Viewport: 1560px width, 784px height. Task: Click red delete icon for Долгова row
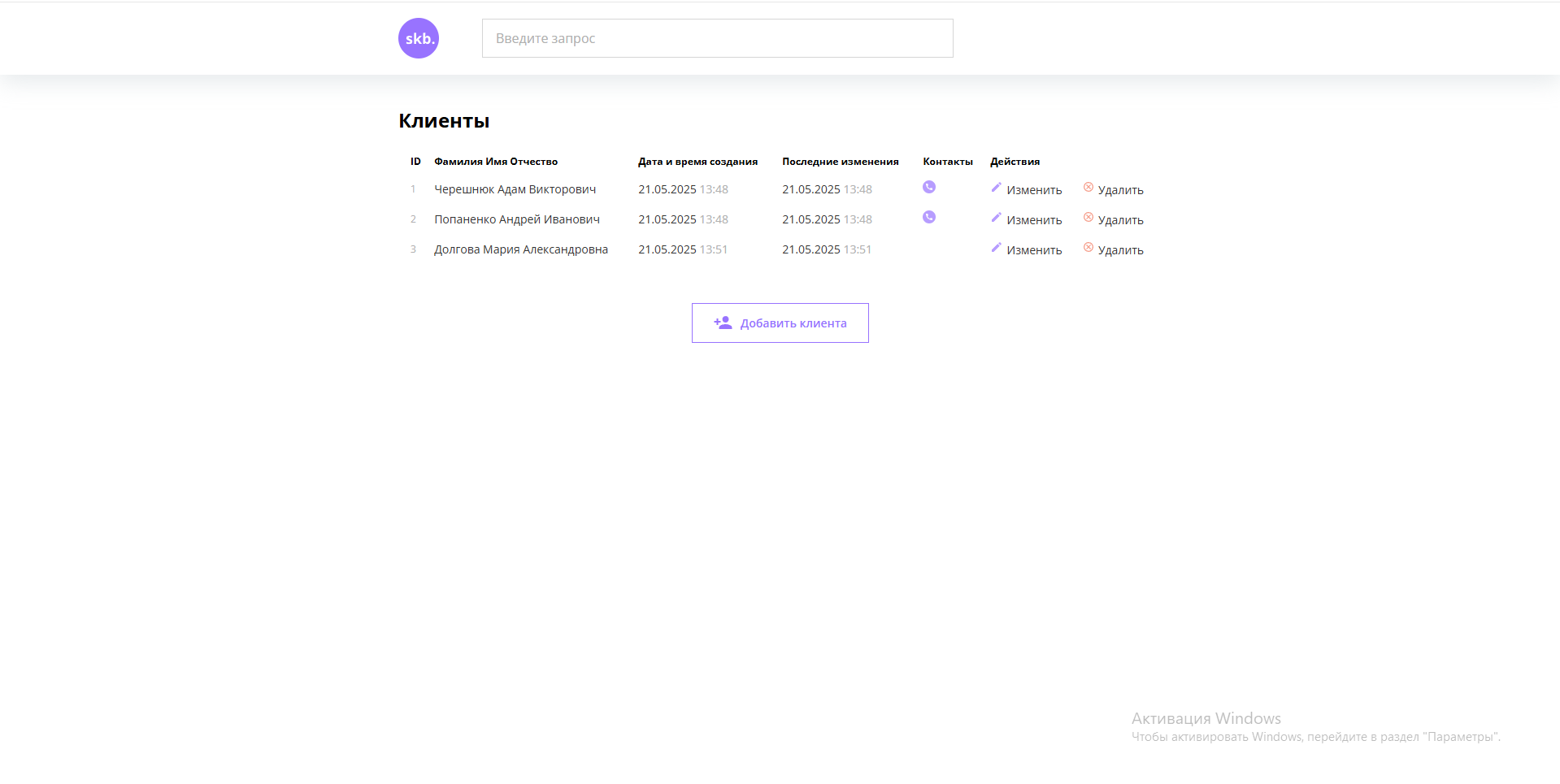(1089, 248)
